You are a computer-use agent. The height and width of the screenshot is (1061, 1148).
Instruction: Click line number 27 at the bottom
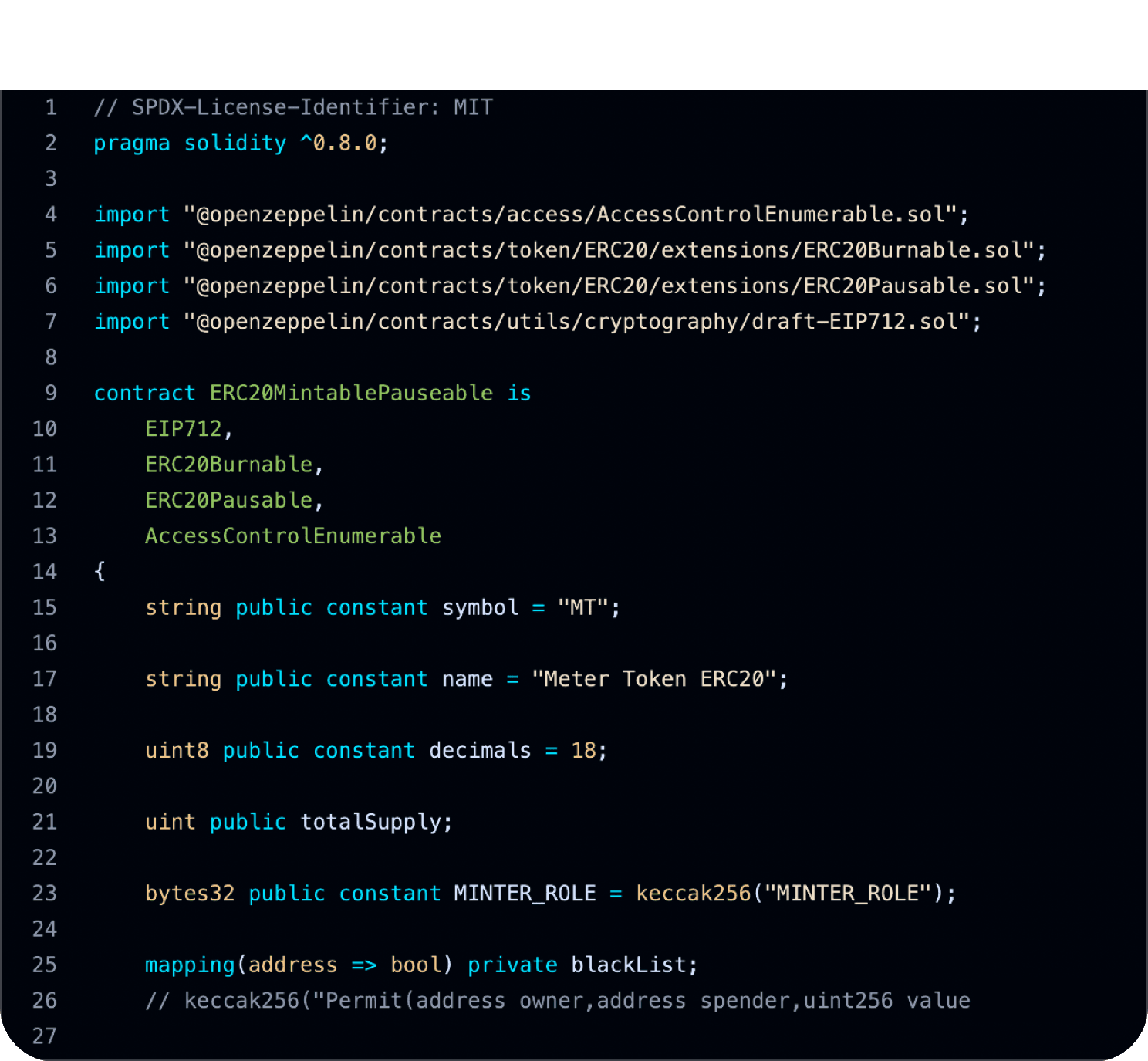pyautogui.click(x=44, y=1036)
